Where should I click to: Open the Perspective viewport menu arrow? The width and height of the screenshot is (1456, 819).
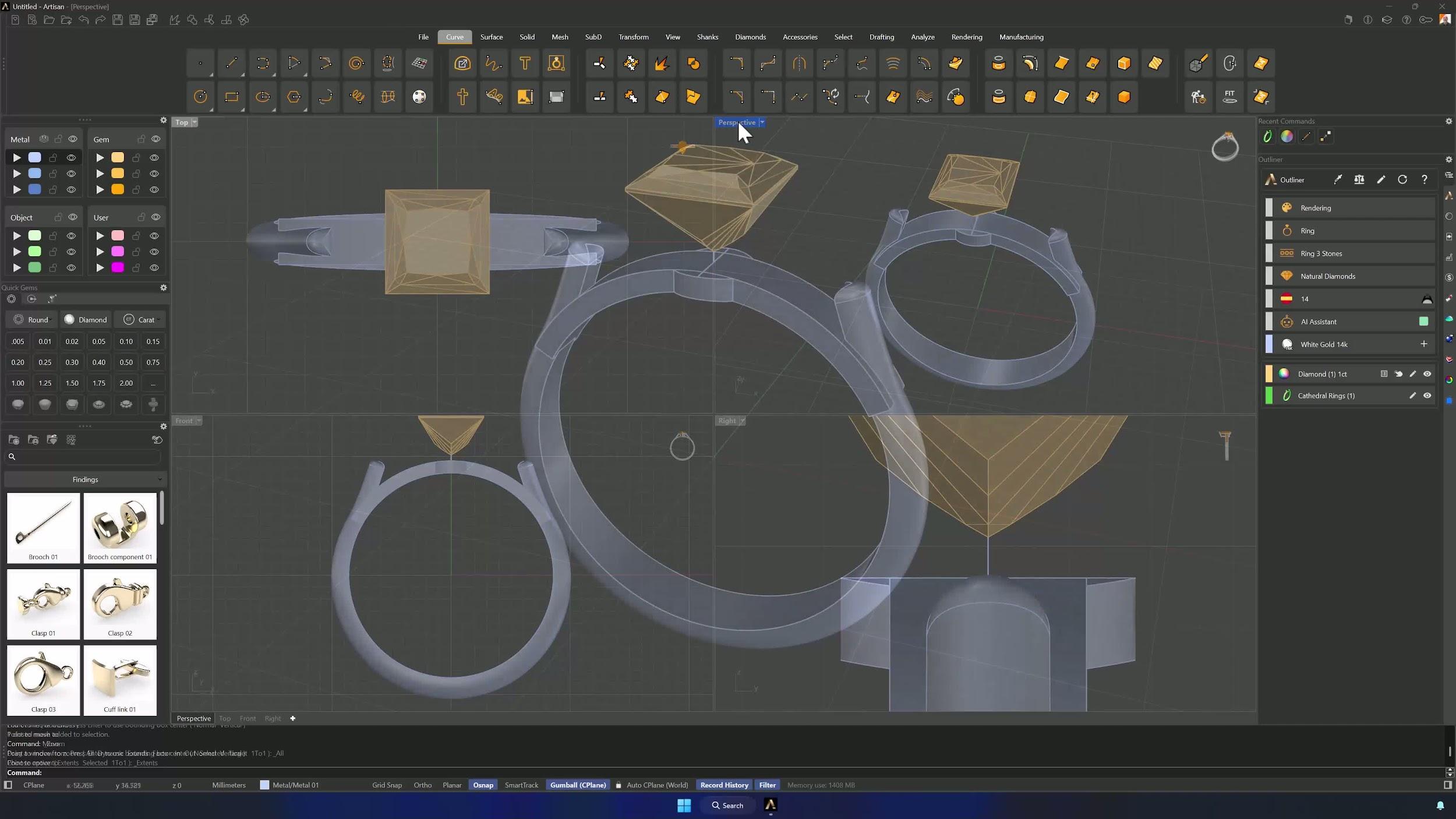pyautogui.click(x=762, y=122)
